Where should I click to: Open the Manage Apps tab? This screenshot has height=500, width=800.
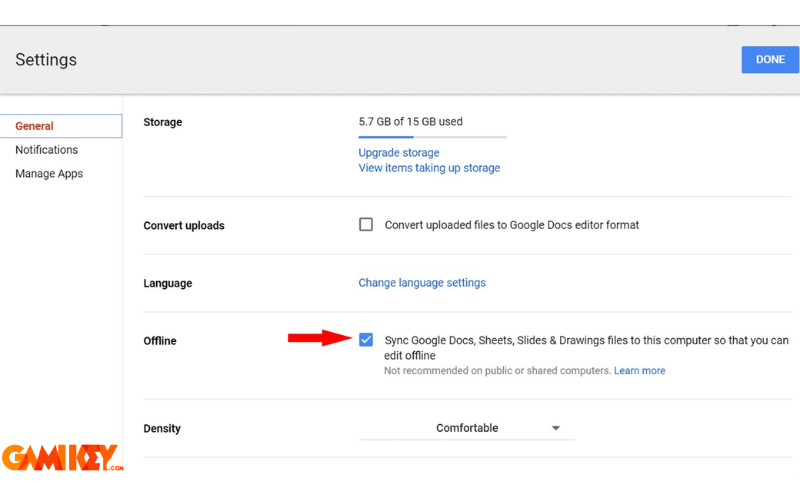(x=49, y=173)
